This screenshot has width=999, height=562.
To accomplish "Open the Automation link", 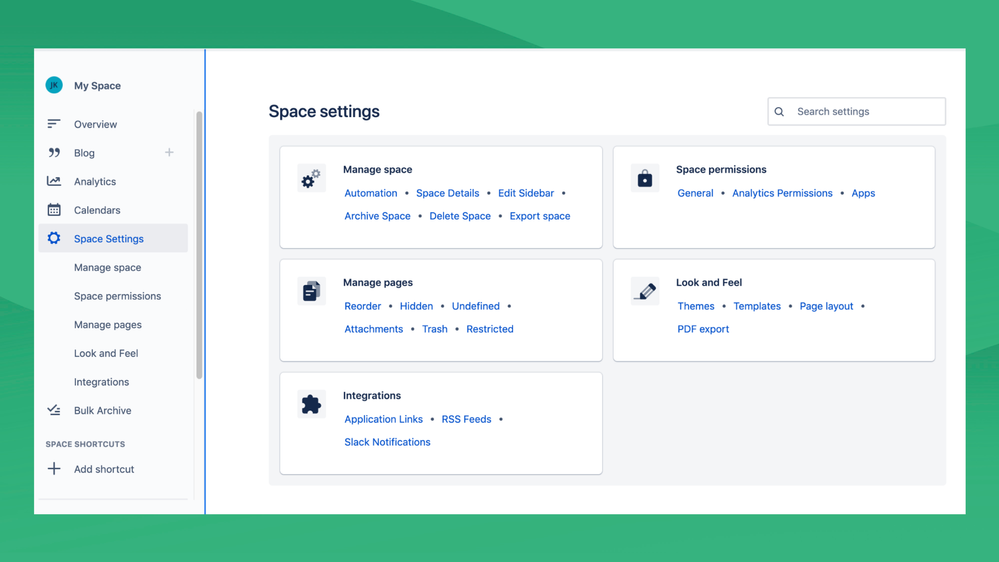I will click(x=371, y=193).
